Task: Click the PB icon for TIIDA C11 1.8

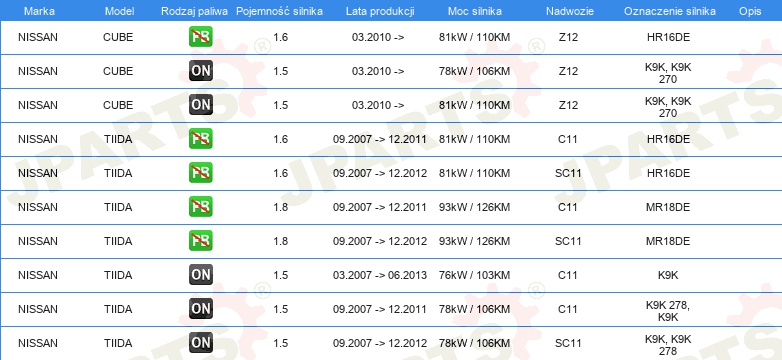Action: [x=200, y=206]
